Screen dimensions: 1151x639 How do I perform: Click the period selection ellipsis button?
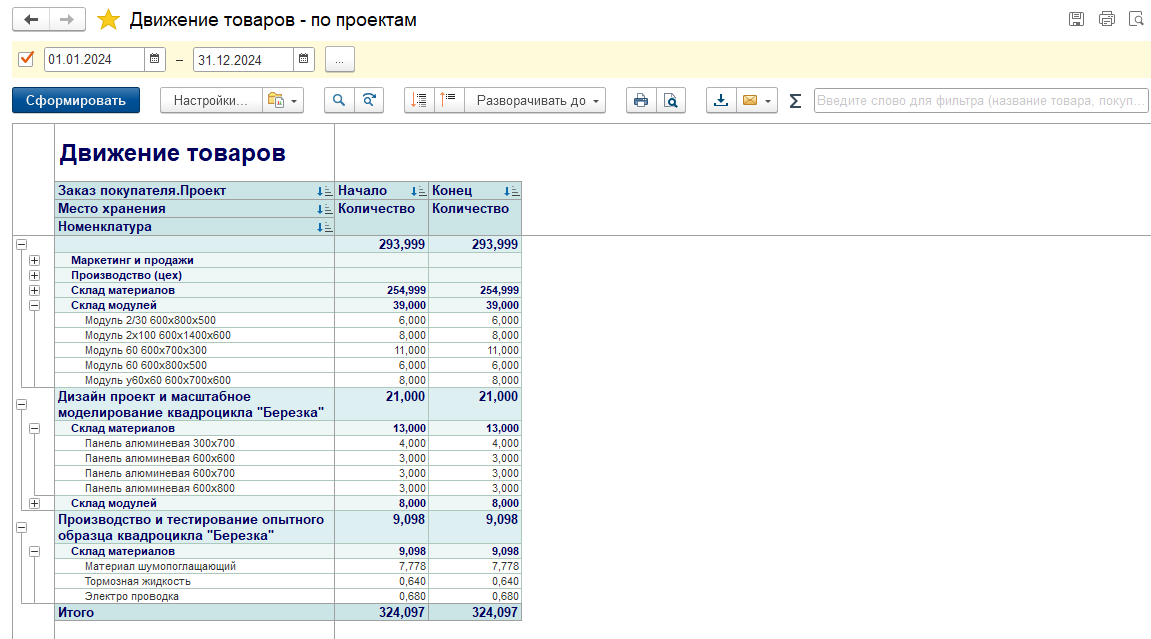[339, 60]
